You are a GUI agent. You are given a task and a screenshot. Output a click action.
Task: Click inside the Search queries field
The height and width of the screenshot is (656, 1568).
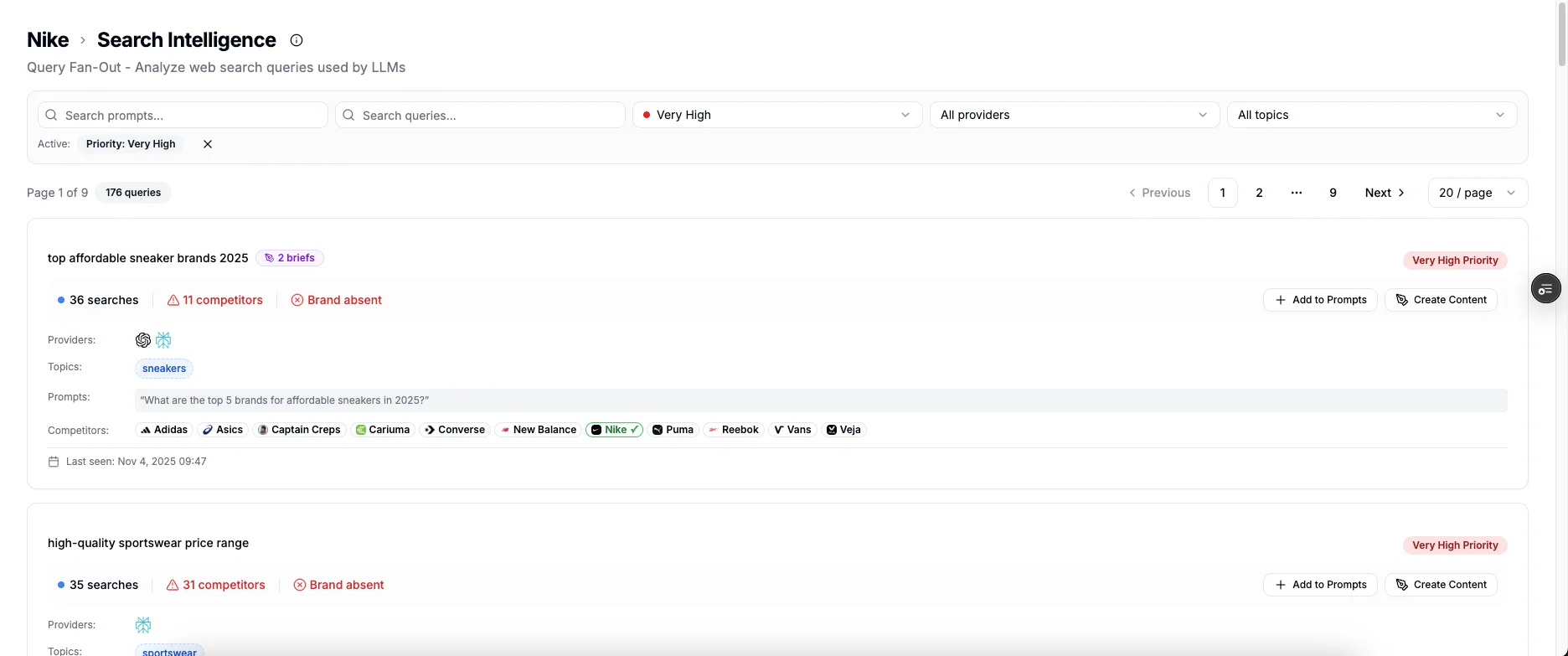coord(480,115)
